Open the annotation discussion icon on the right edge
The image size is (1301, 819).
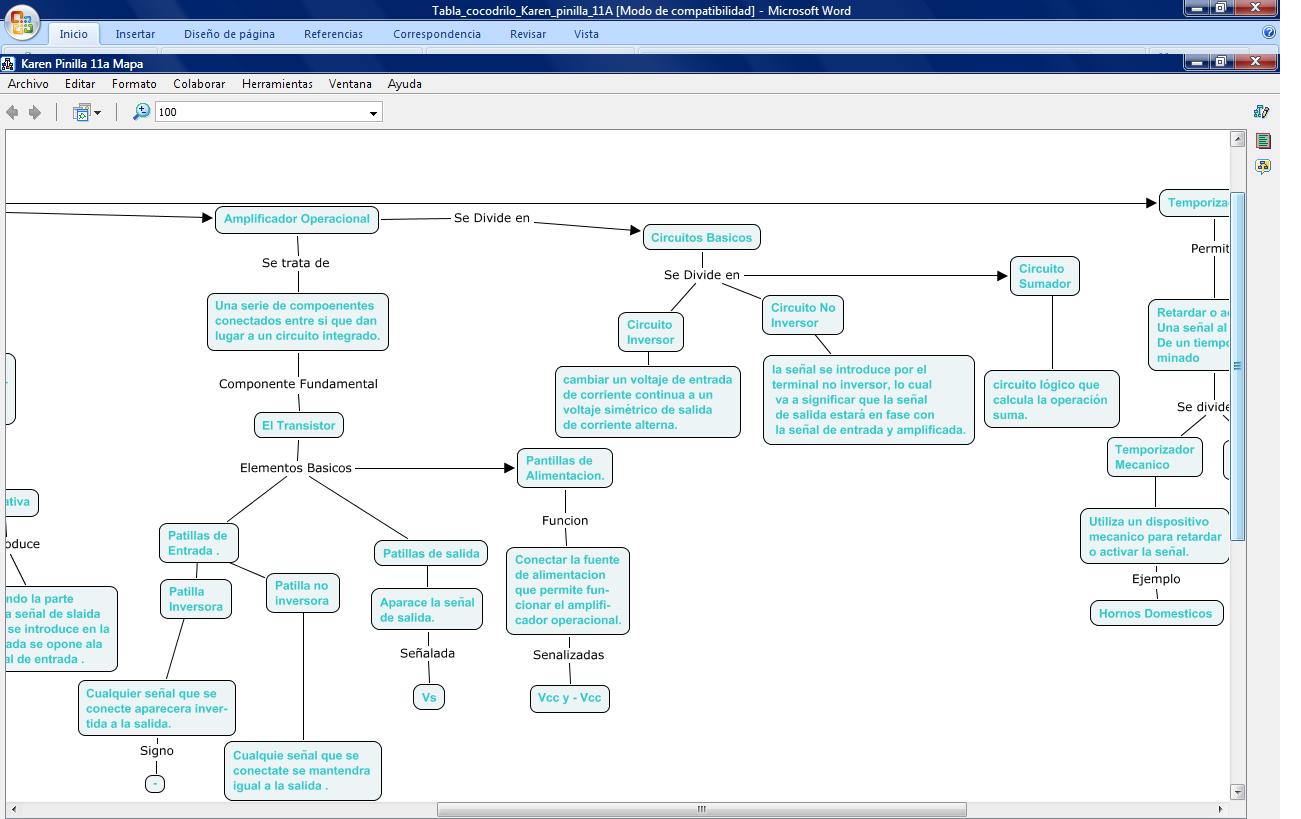pyautogui.click(x=1263, y=166)
